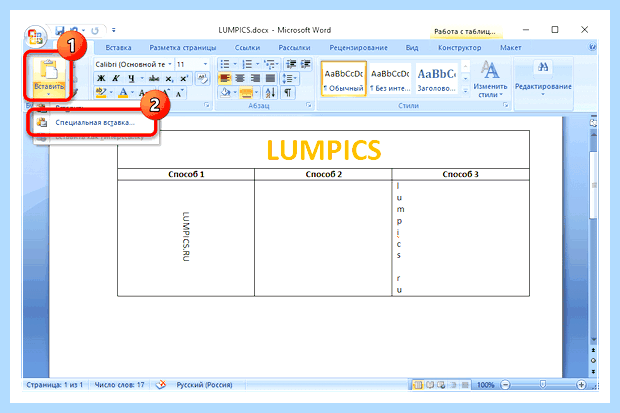This screenshot has height=413, width=620.
Task: Open the Редактирование group
Action: [543, 79]
